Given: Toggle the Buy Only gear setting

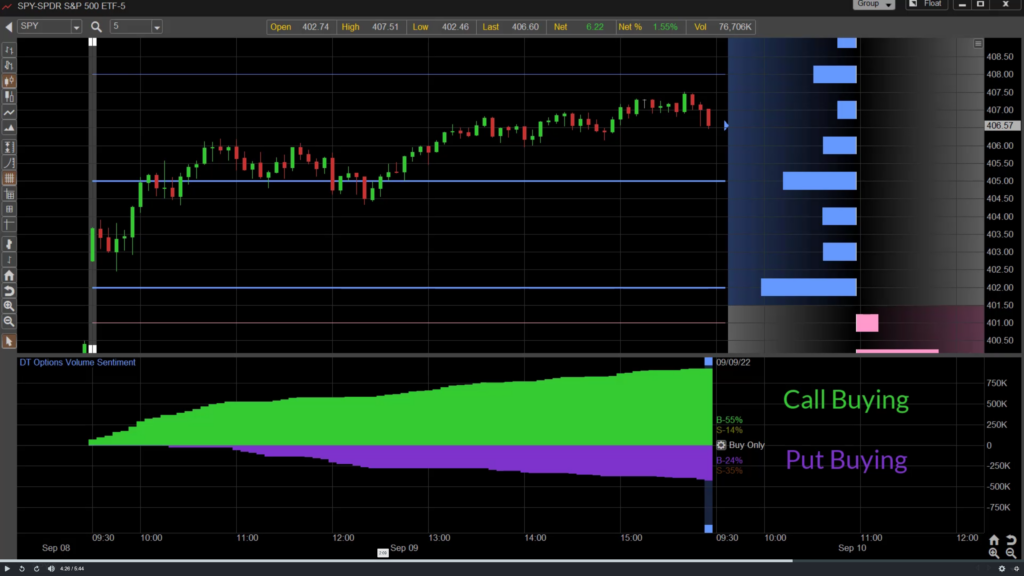Looking at the screenshot, I should pos(720,444).
